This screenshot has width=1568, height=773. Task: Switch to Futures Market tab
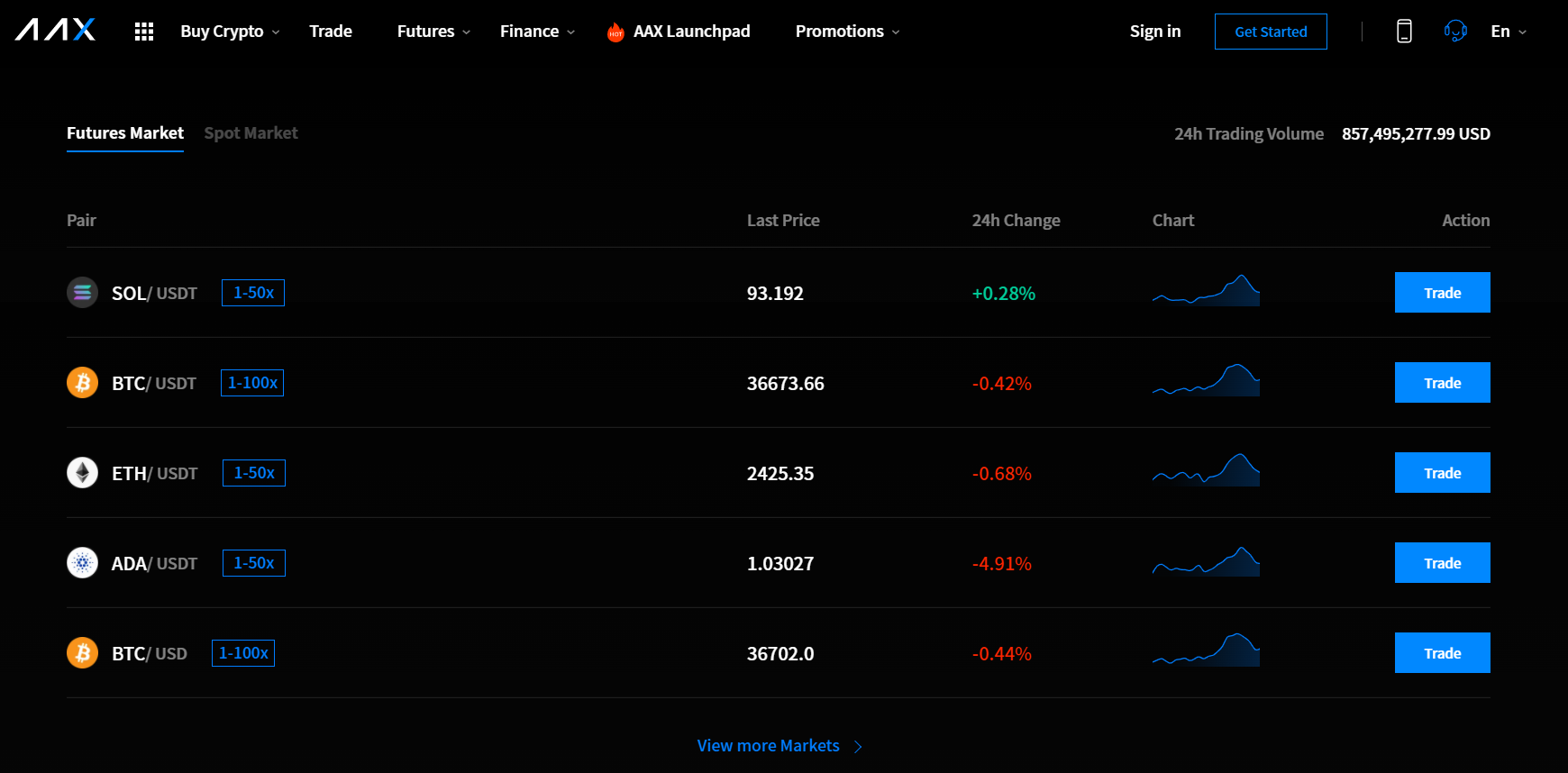[125, 133]
